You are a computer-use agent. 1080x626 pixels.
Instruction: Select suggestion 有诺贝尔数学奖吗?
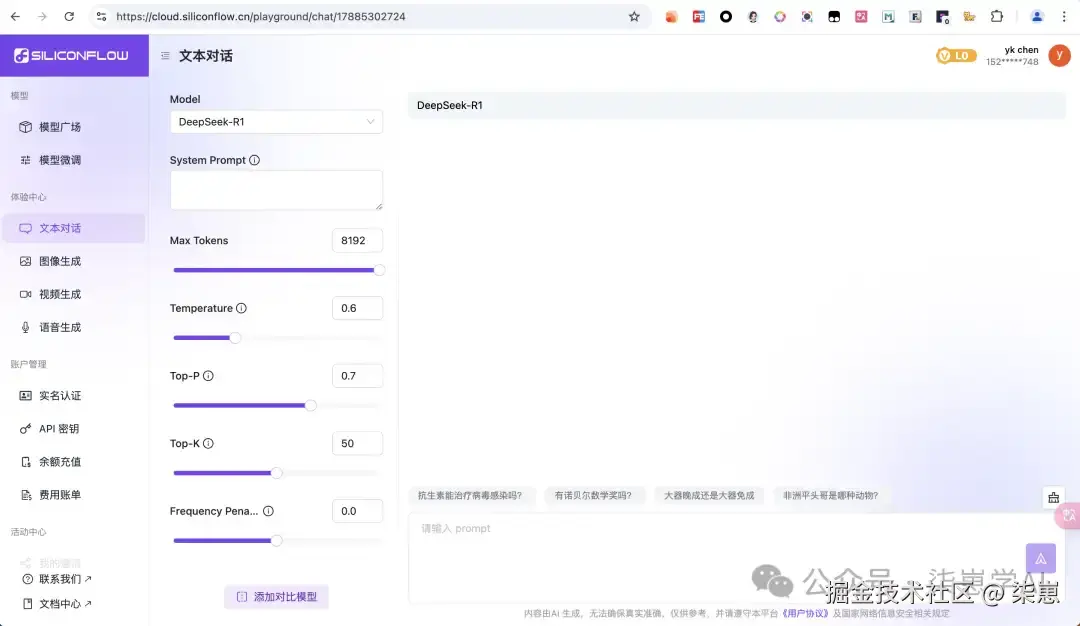pos(593,495)
